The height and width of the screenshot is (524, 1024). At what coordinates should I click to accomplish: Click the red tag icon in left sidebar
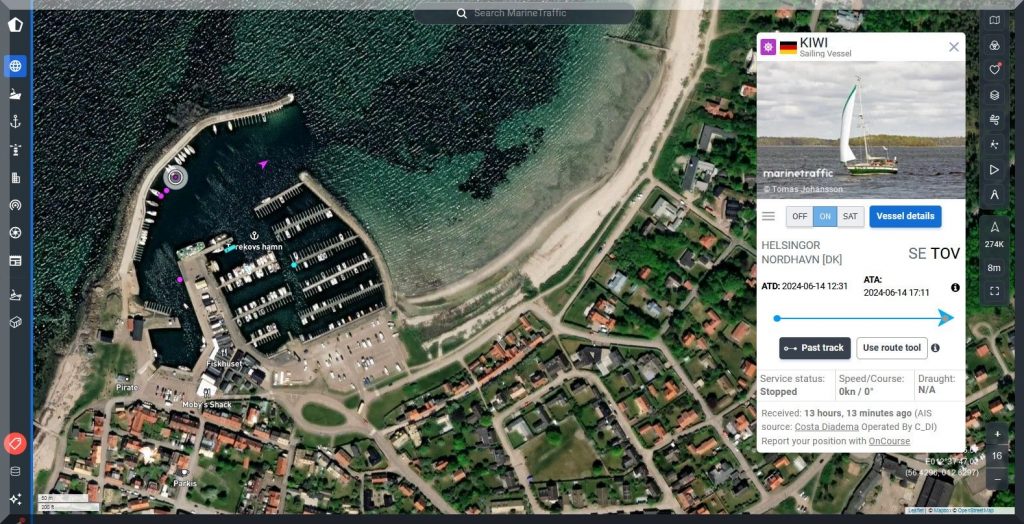(15, 443)
